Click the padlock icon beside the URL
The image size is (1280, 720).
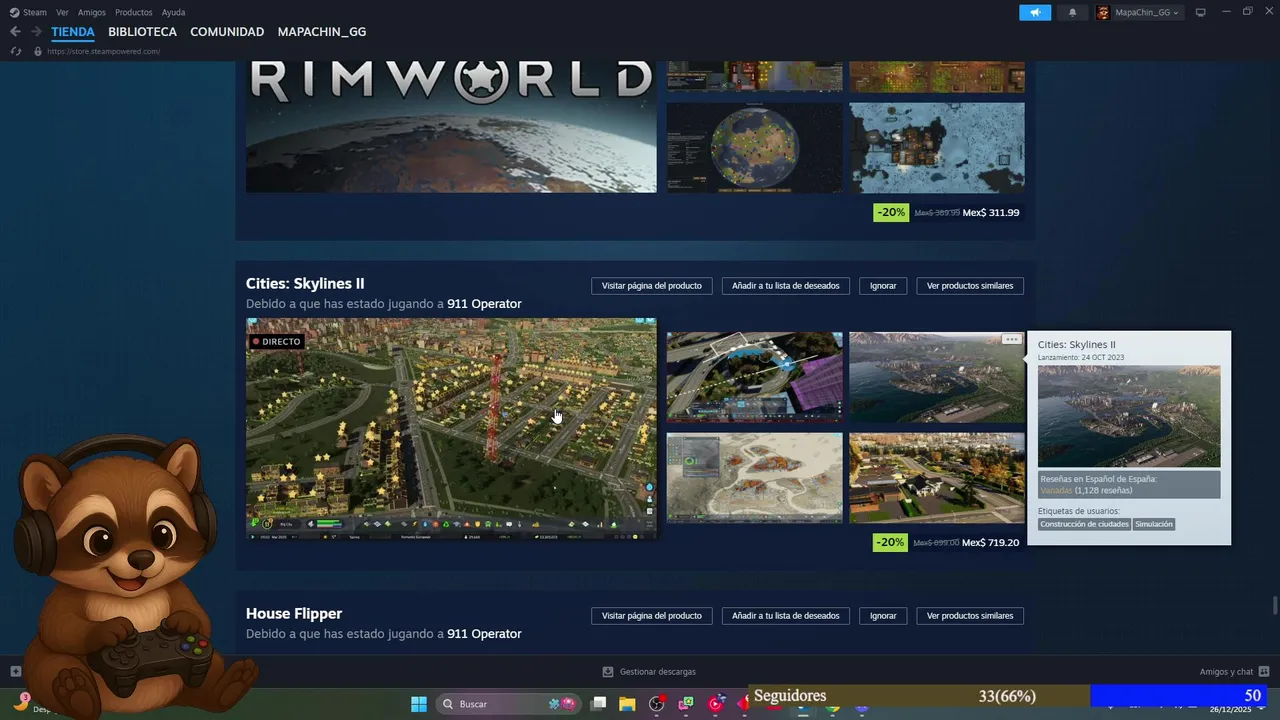(x=38, y=51)
